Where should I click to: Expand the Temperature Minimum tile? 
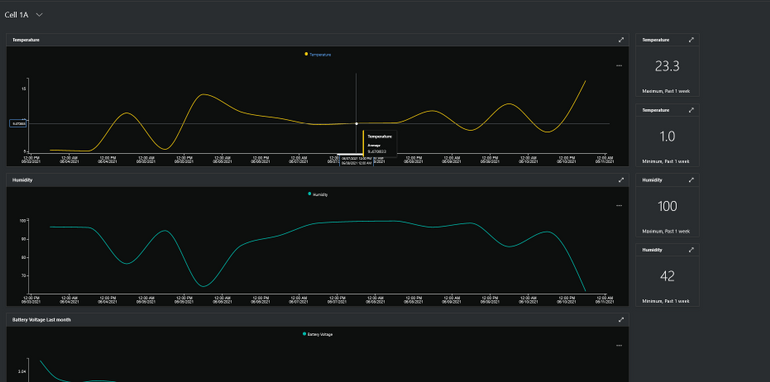691,110
